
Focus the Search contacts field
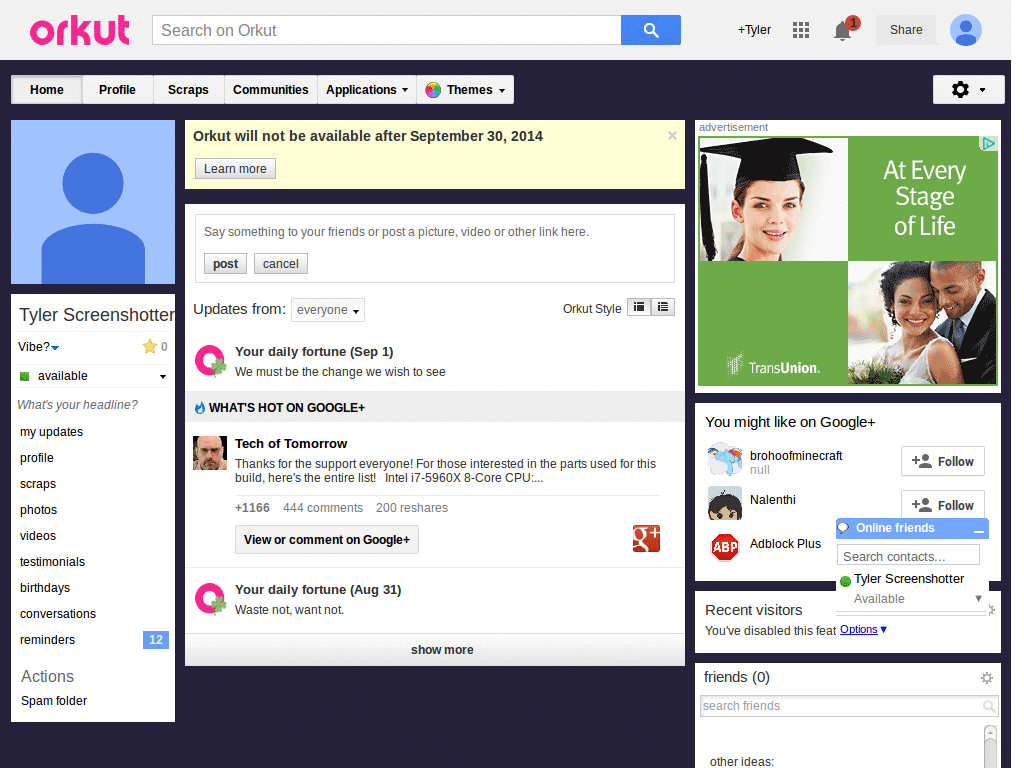(908, 556)
